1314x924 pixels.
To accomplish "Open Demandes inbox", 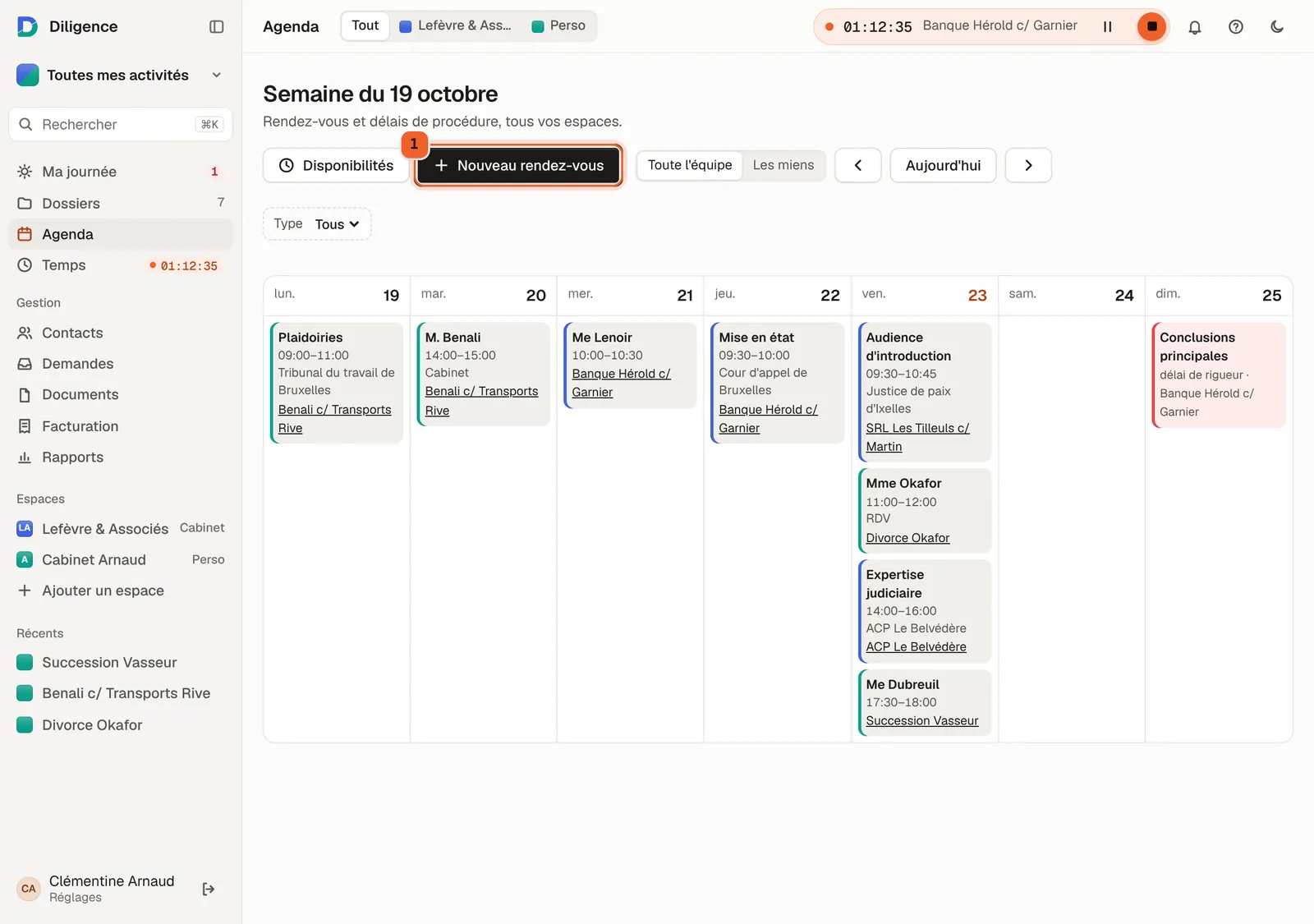I will click(121, 364).
